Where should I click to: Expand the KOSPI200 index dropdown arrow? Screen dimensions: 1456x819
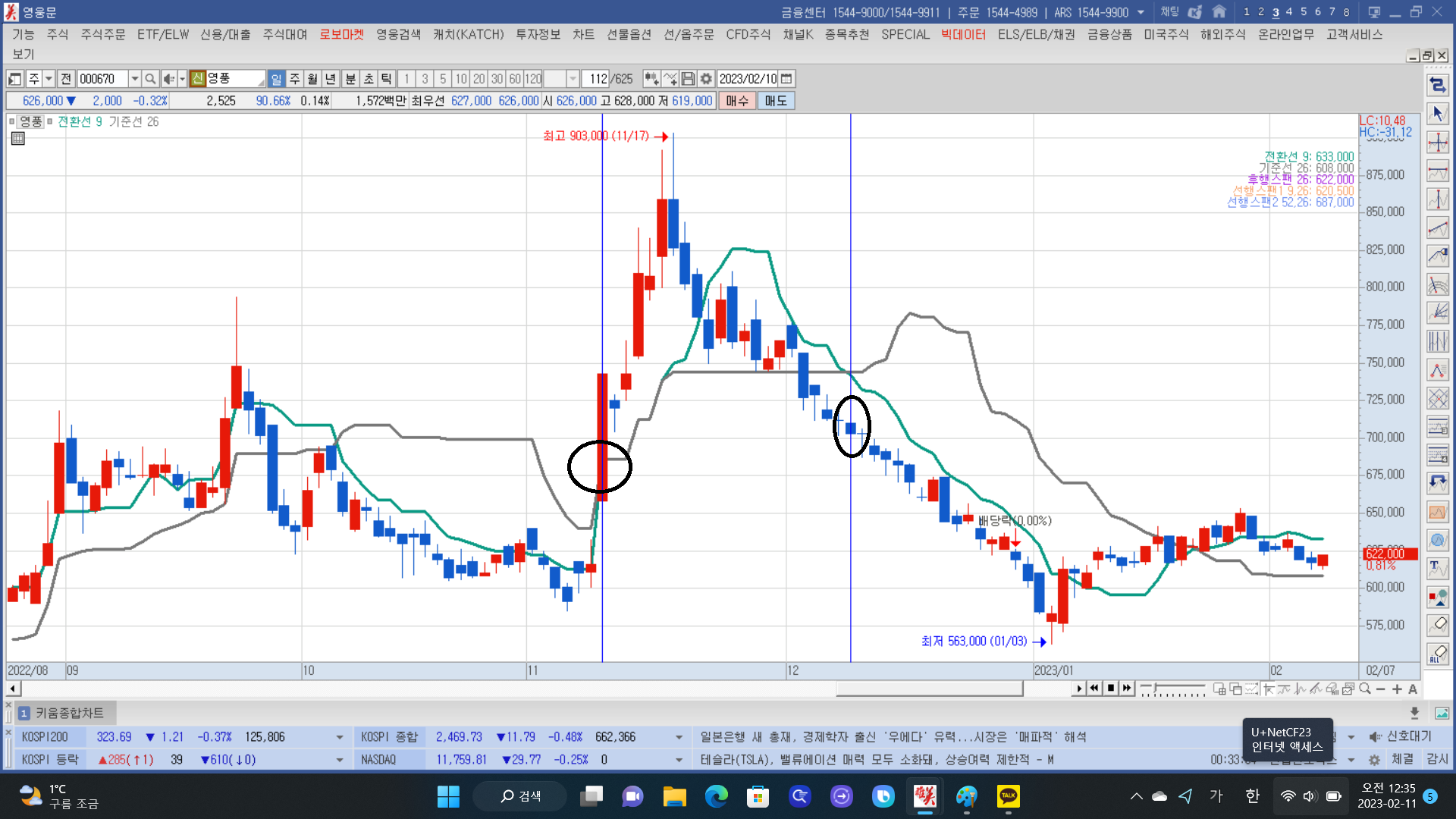point(340,737)
